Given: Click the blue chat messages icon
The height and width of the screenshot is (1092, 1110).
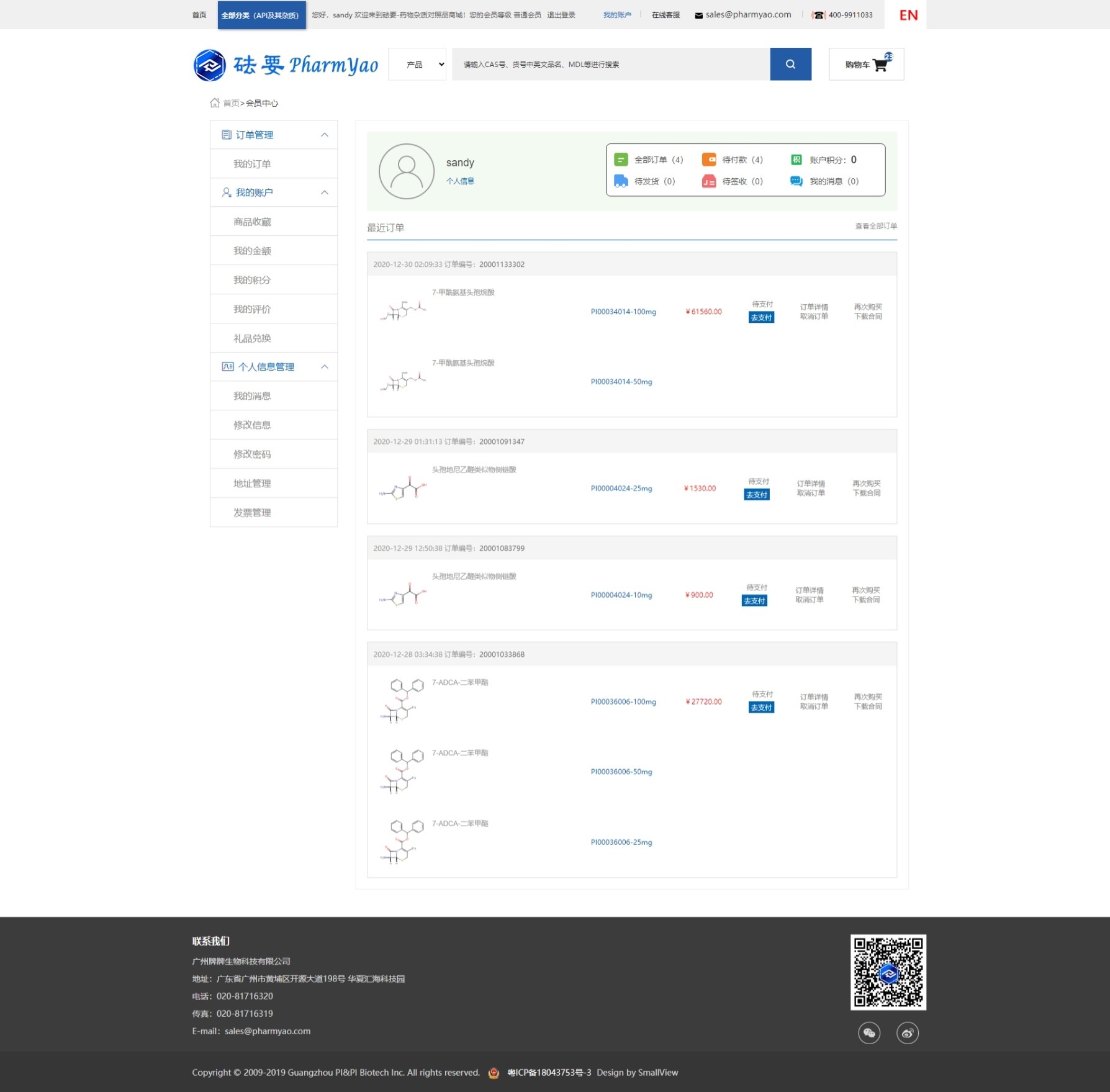Looking at the screenshot, I should pyautogui.click(x=796, y=181).
